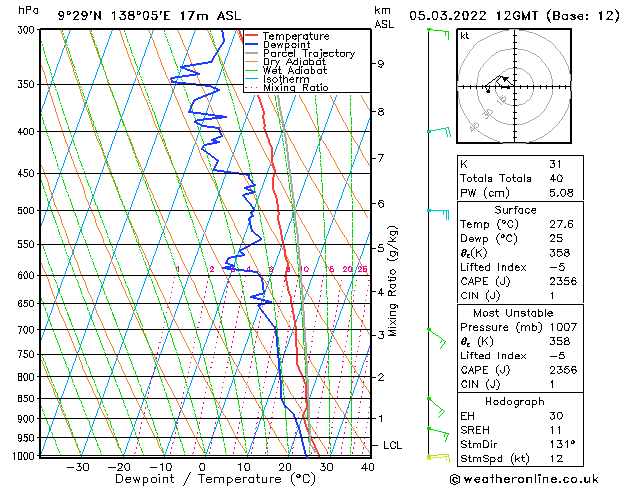
Task: Click the hodograph wind trace near center
Action: (x=498, y=83)
